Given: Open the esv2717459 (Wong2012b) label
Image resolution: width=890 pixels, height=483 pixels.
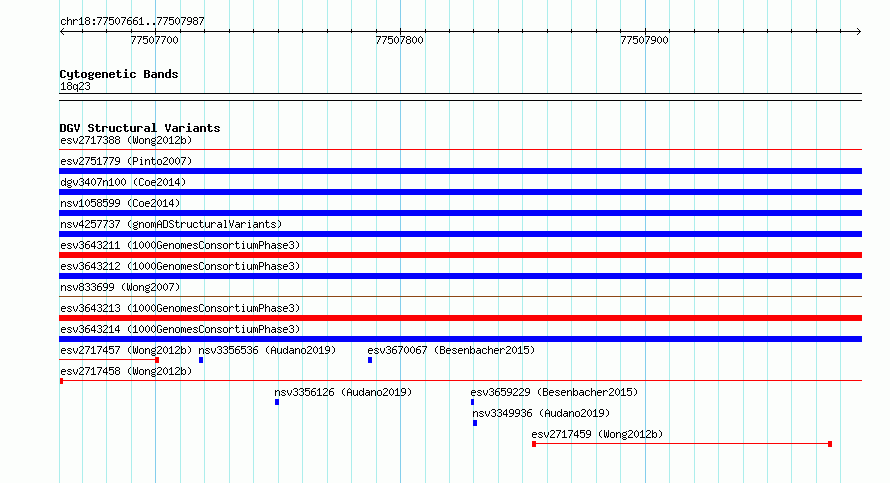Looking at the screenshot, I should click(x=597, y=434).
